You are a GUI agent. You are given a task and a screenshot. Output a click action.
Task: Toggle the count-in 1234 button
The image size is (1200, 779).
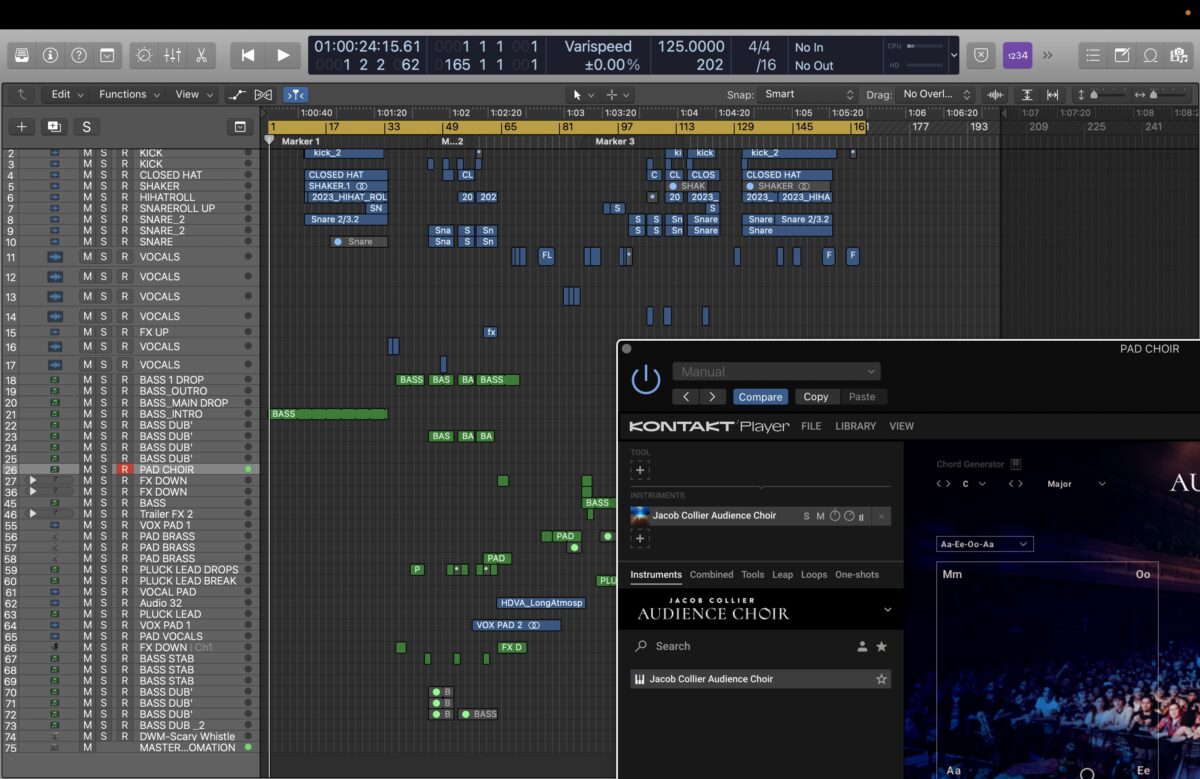1017,55
